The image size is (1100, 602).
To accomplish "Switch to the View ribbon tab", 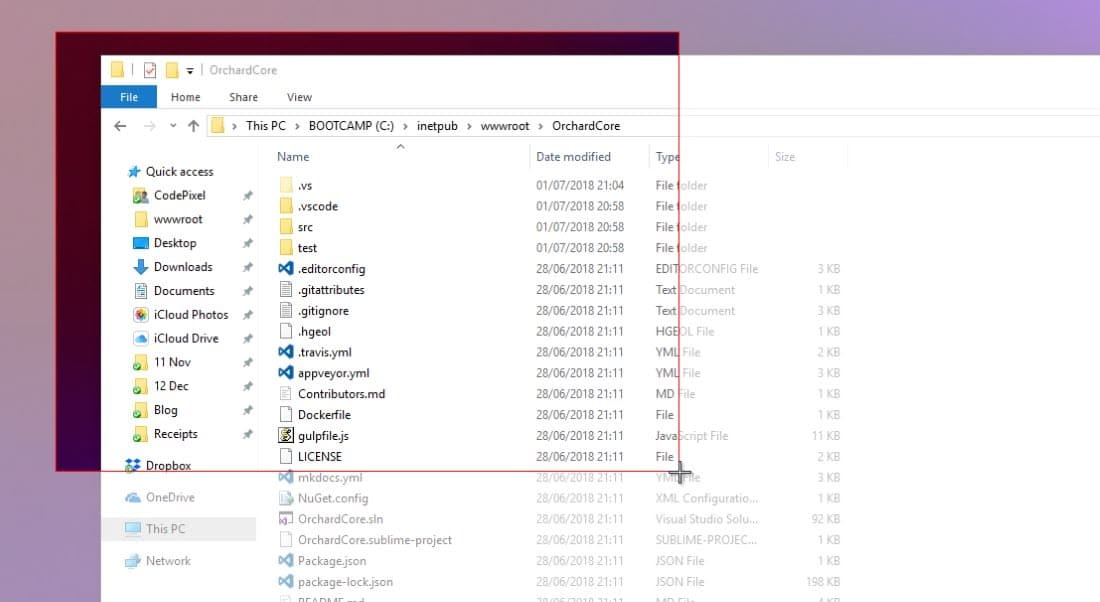I will point(298,97).
